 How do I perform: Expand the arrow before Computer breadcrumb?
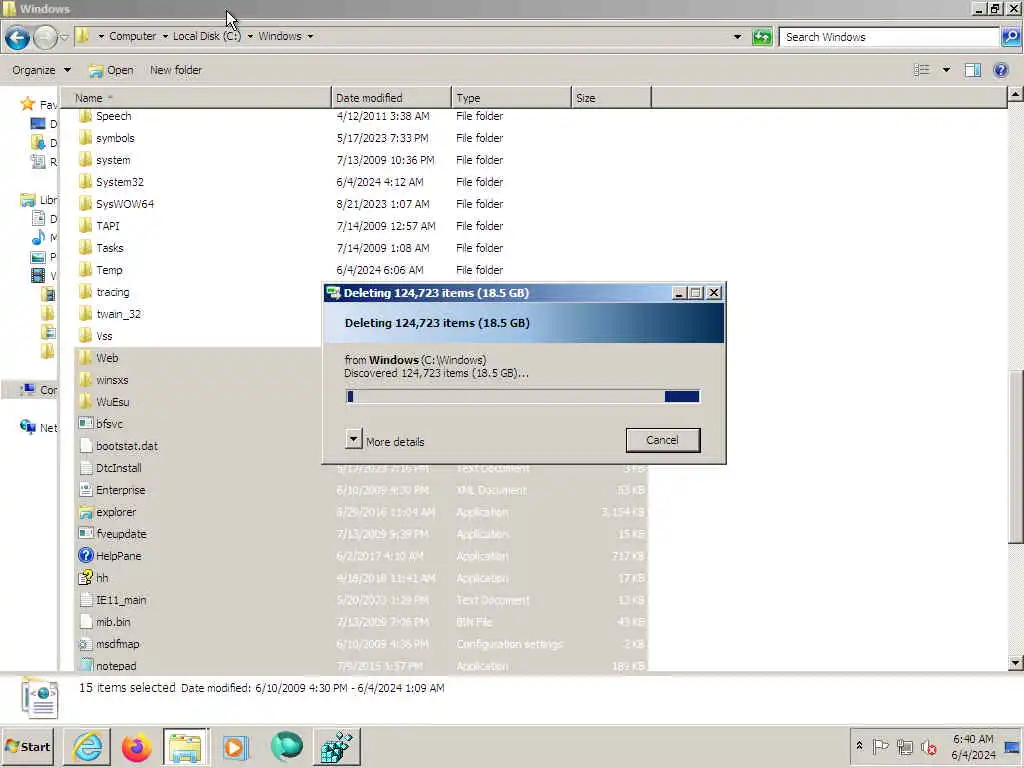[101, 36]
